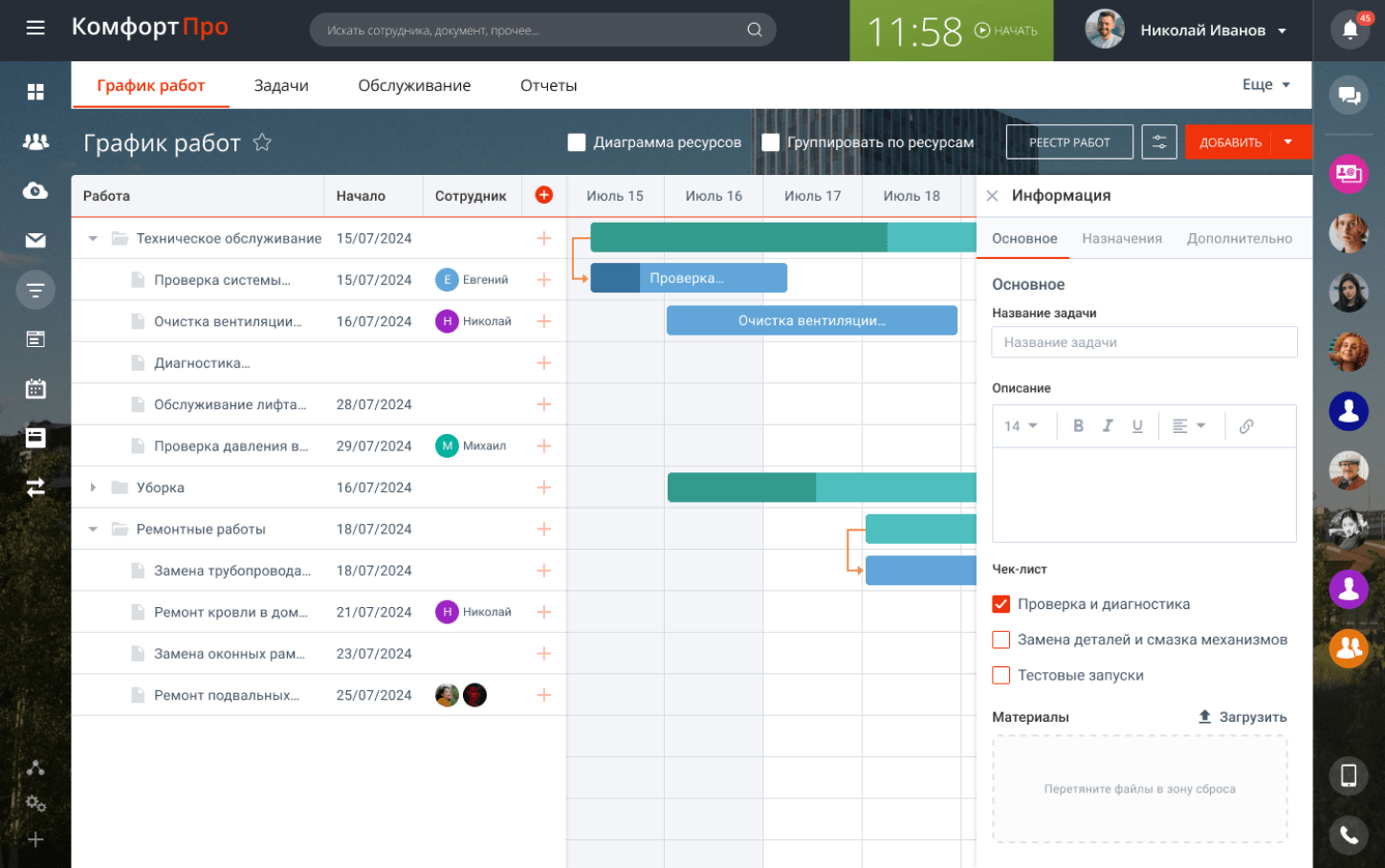Expand the Уборка folder row
The width and height of the screenshot is (1385, 868).
pos(93,488)
